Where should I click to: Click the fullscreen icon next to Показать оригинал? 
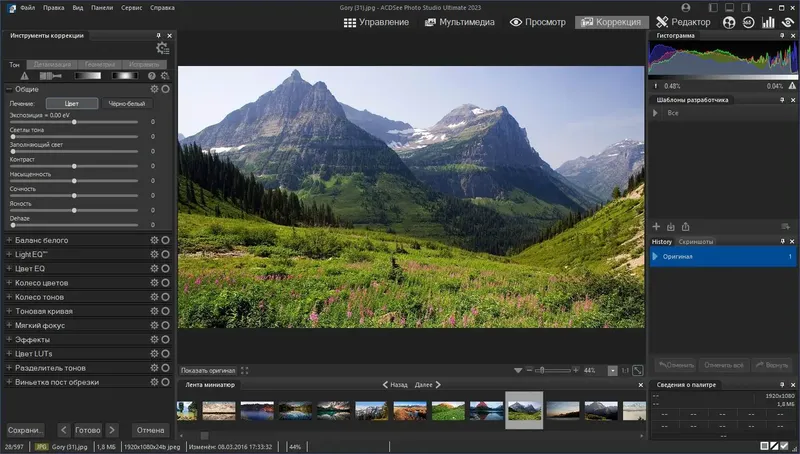click(244, 371)
